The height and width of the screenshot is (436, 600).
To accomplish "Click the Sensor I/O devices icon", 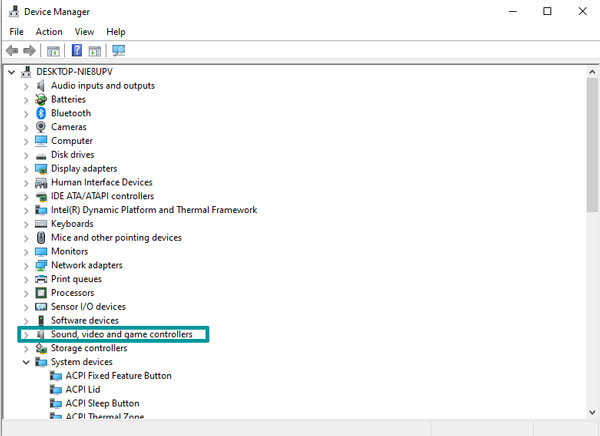I will coord(41,307).
